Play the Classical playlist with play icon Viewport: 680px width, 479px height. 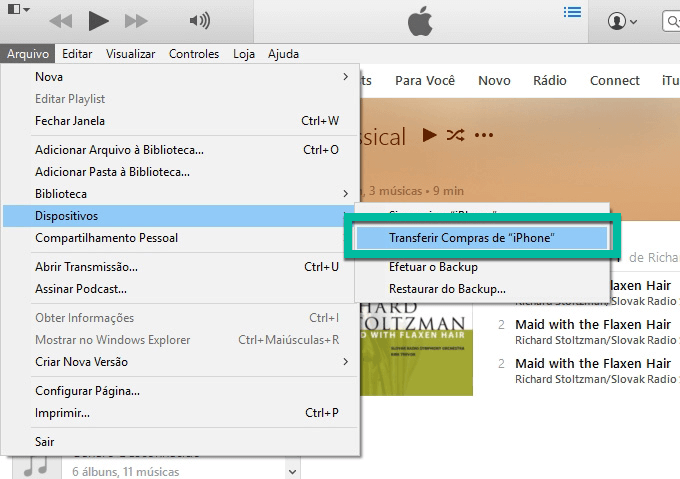(429, 135)
